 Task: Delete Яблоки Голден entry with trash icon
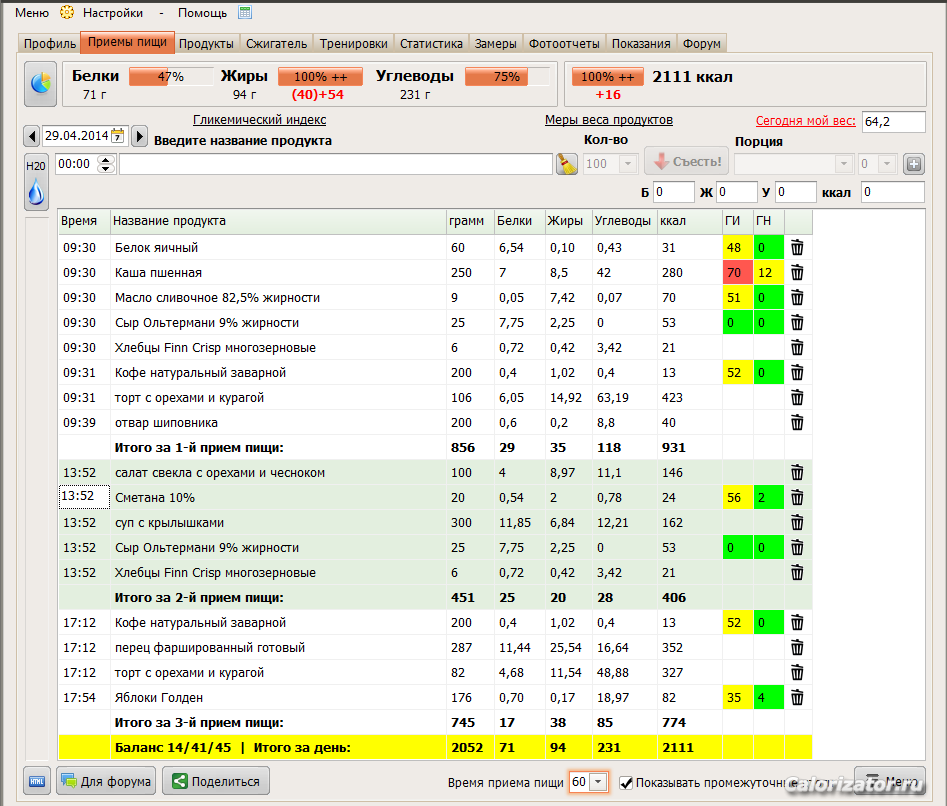pos(797,698)
